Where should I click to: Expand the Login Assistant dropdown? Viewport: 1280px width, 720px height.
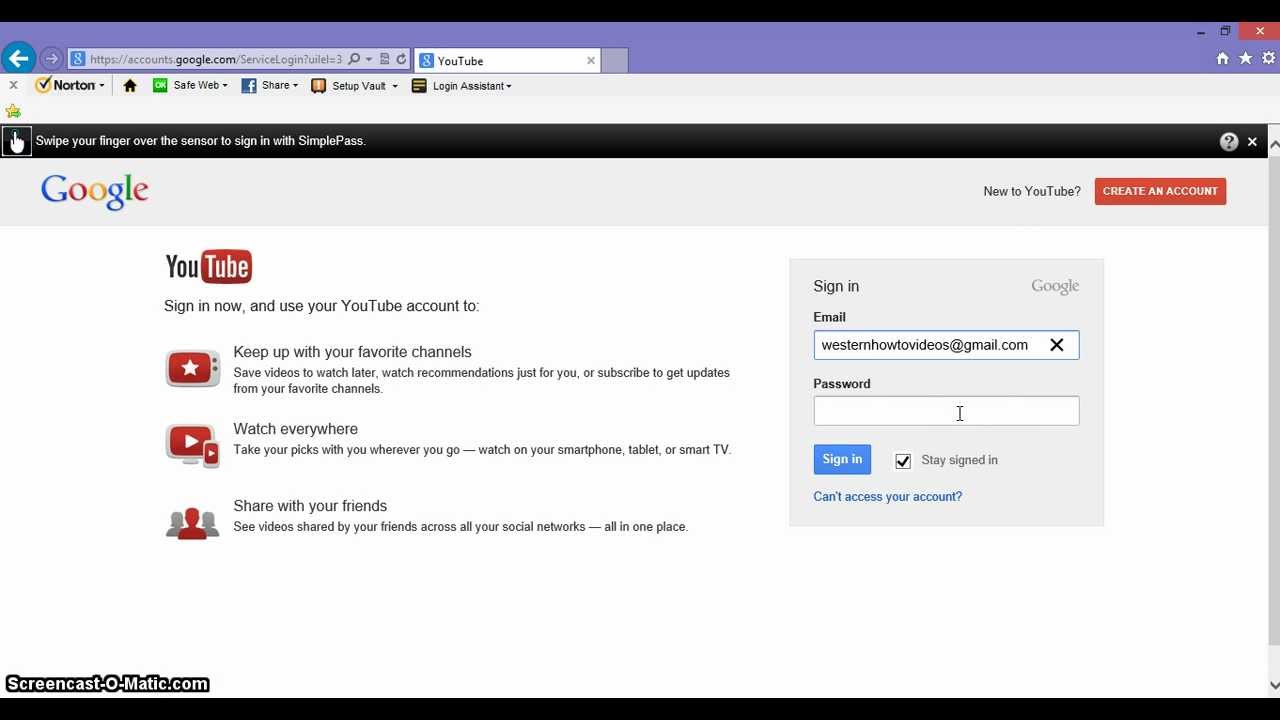tap(509, 86)
